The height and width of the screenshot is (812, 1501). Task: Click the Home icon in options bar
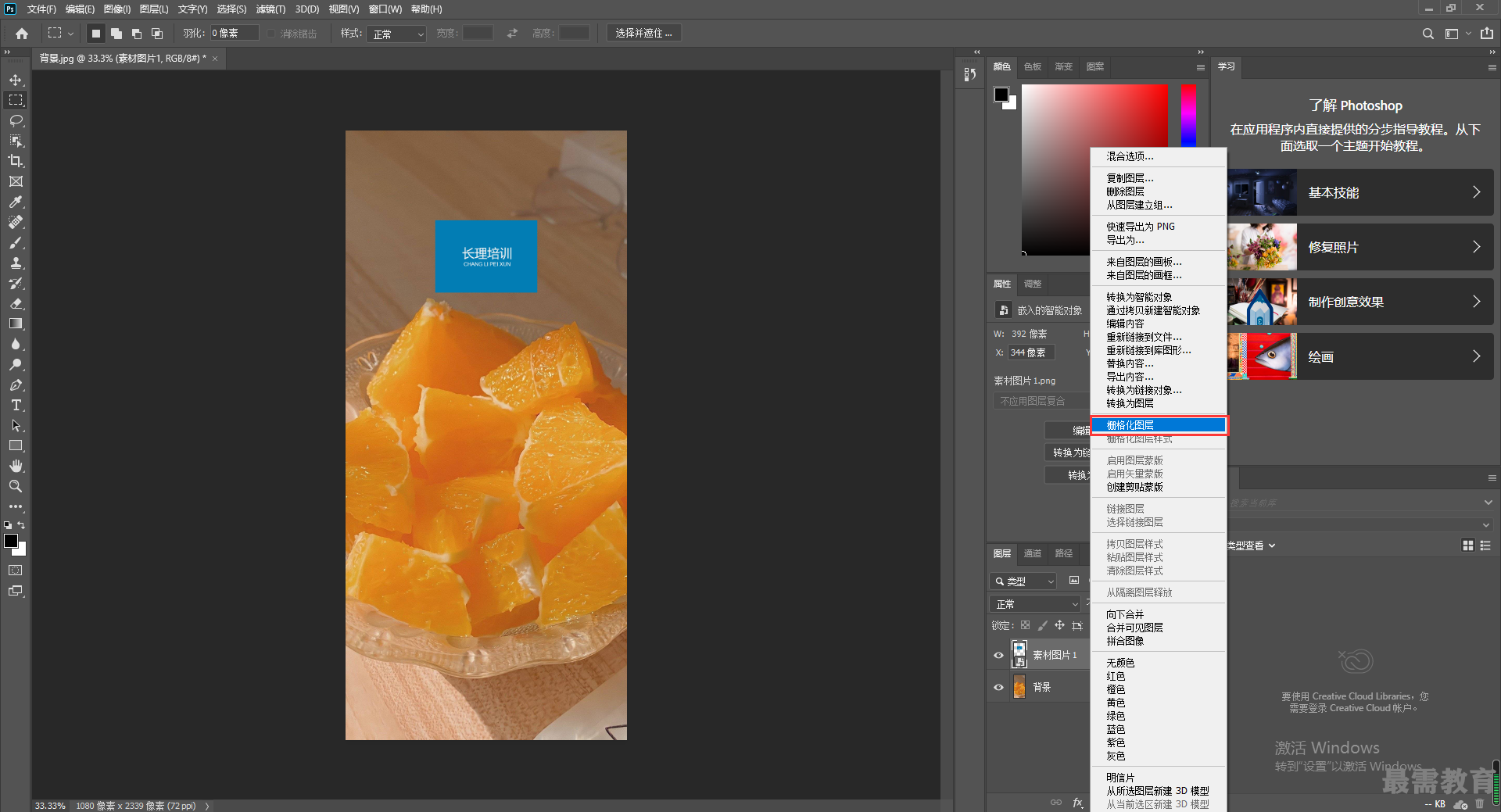22,34
